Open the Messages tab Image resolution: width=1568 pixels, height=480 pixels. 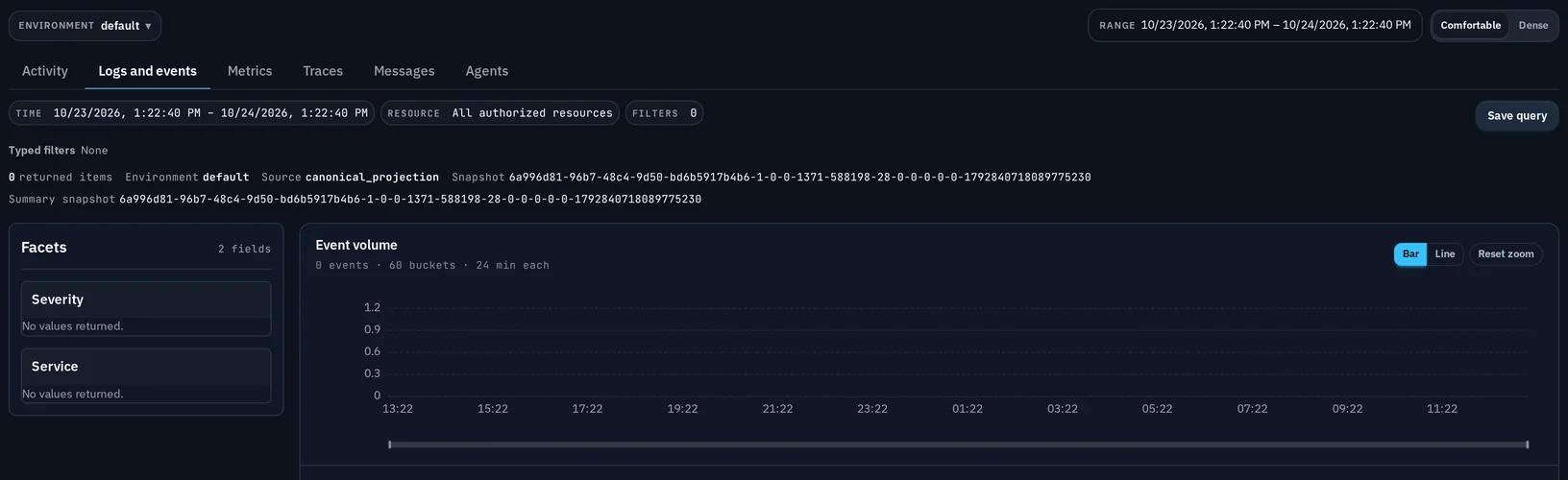pyautogui.click(x=404, y=71)
